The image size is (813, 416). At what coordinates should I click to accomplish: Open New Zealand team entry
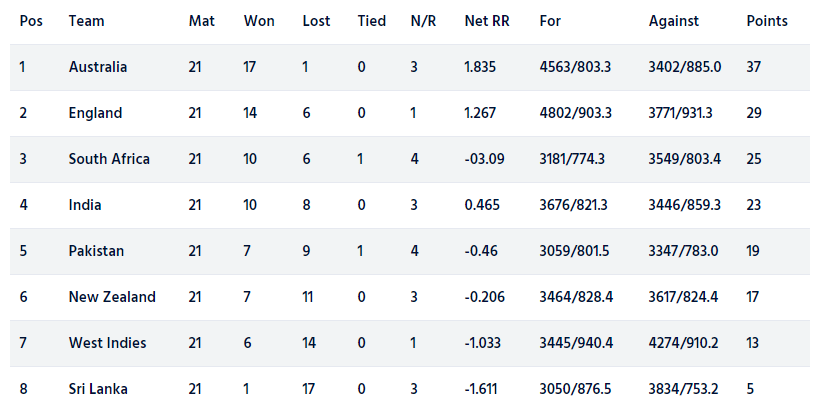(x=112, y=297)
